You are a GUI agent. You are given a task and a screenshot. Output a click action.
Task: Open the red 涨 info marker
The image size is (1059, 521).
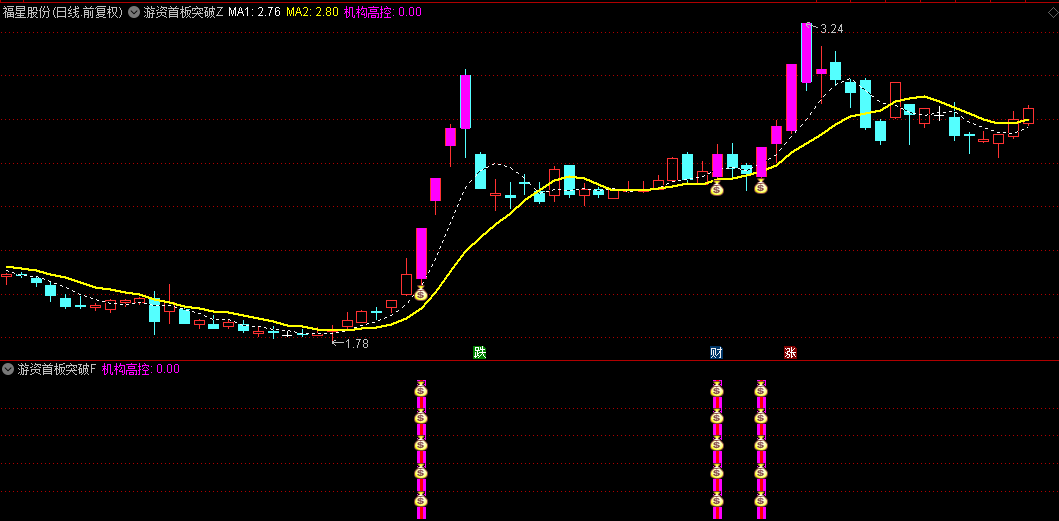pos(790,352)
